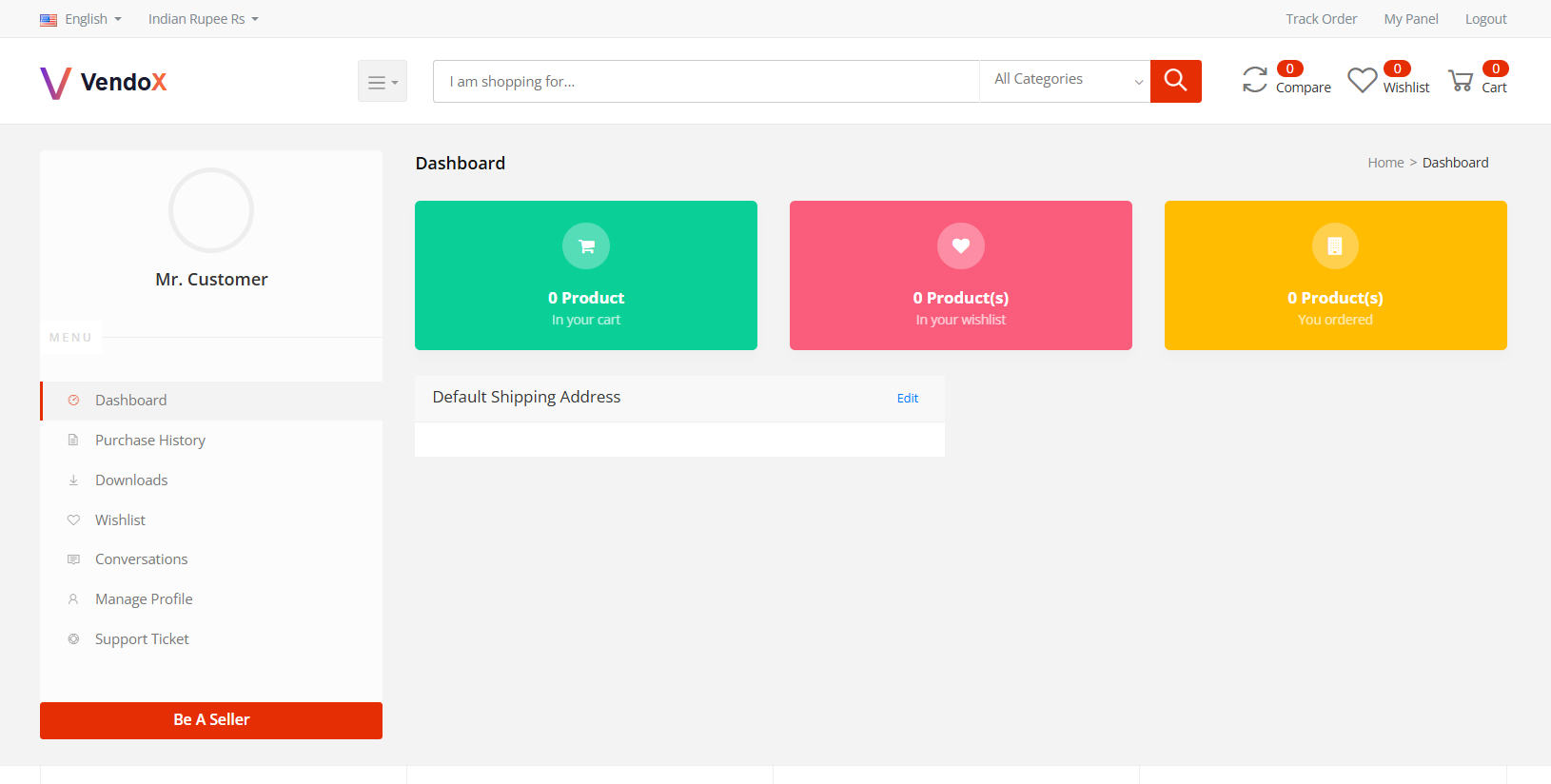Edit the default shipping address
The image size is (1551, 784).
[907, 399]
